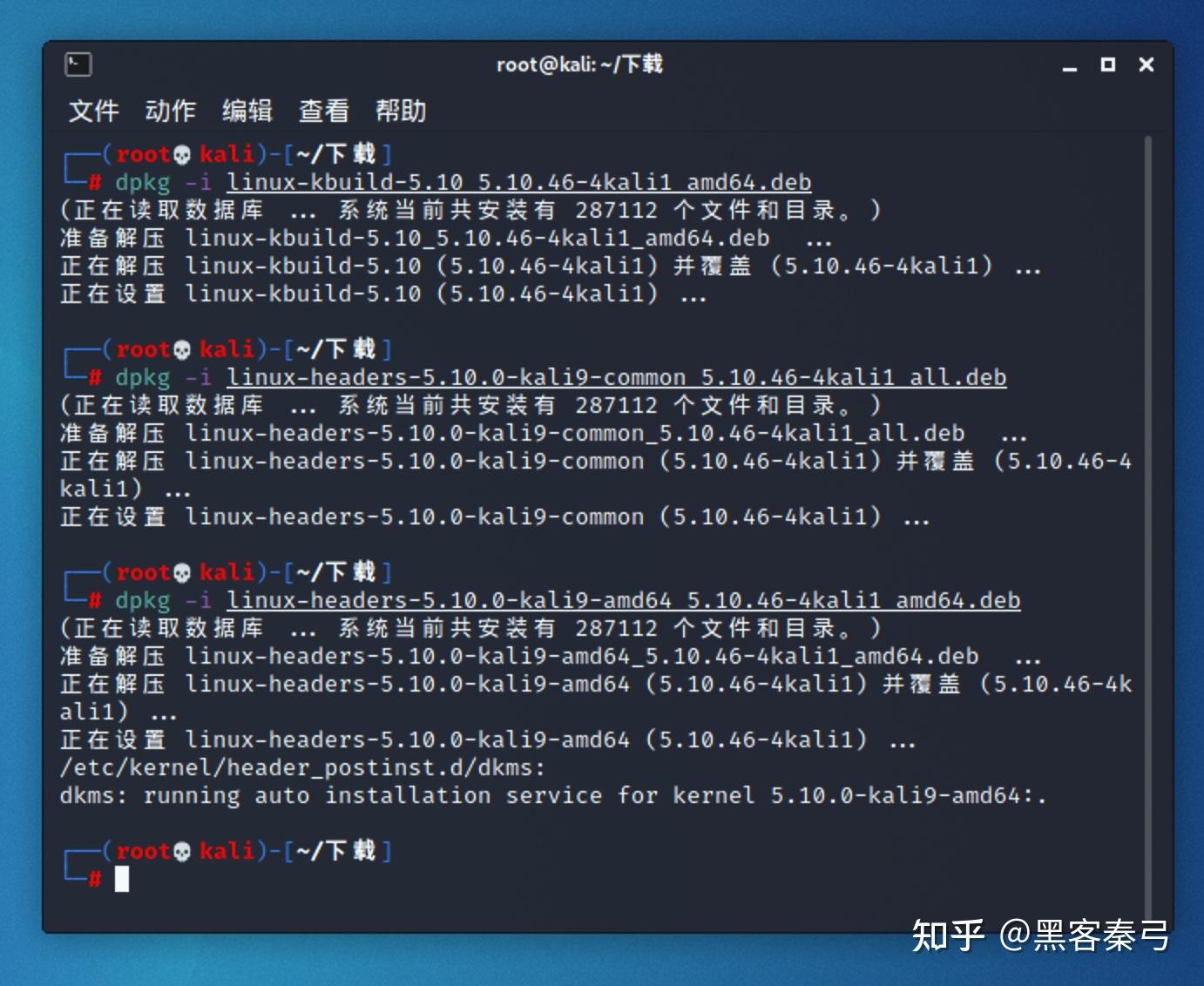Click the red # symbol on the last prompt line

point(94,880)
